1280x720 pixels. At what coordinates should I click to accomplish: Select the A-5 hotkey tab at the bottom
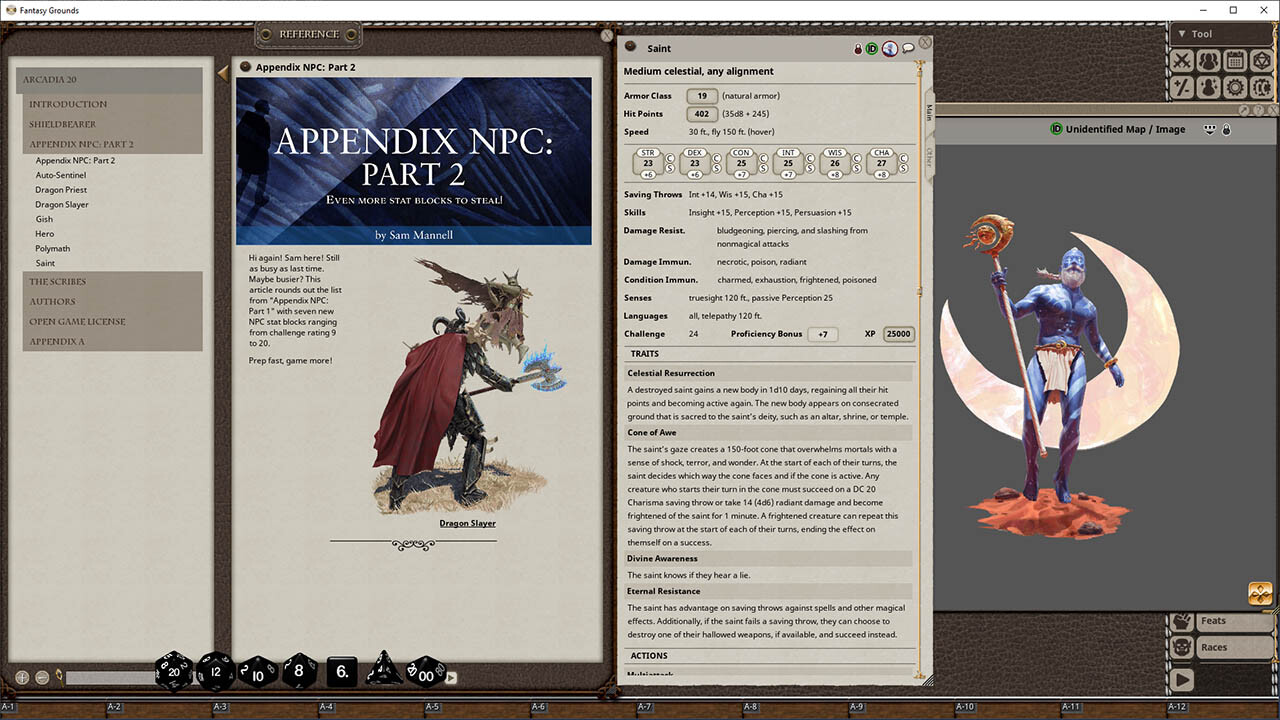433,705
